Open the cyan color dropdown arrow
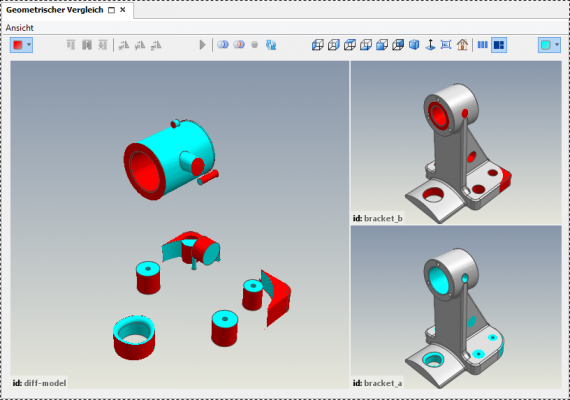 pyautogui.click(x=557, y=45)
